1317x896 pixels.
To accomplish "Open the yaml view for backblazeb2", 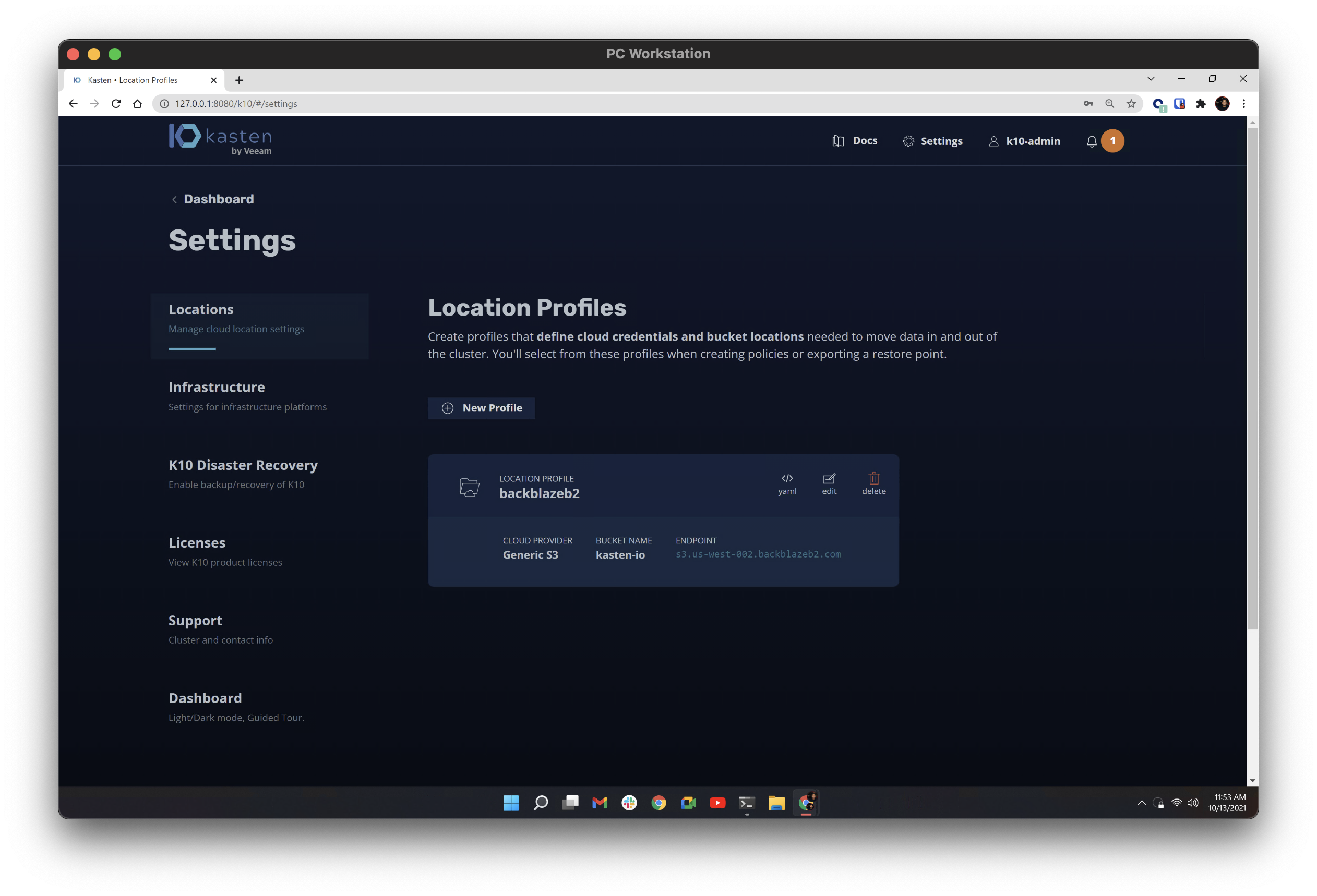I will 787,485.
